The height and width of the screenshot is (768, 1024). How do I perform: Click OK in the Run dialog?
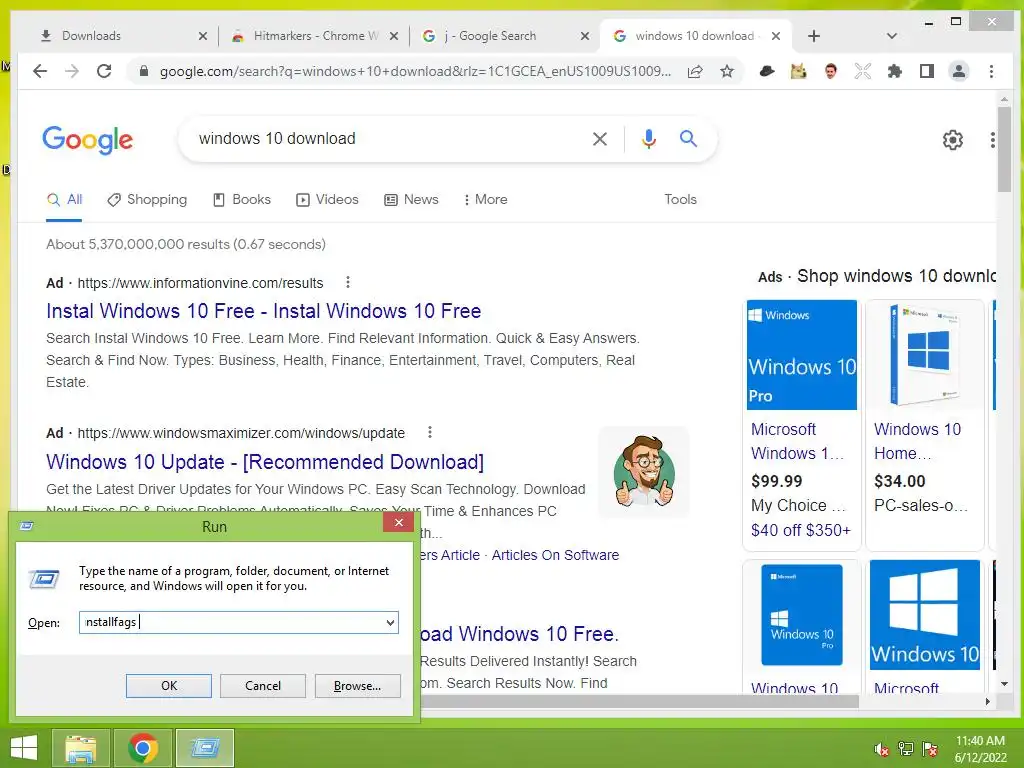[168, 686]
